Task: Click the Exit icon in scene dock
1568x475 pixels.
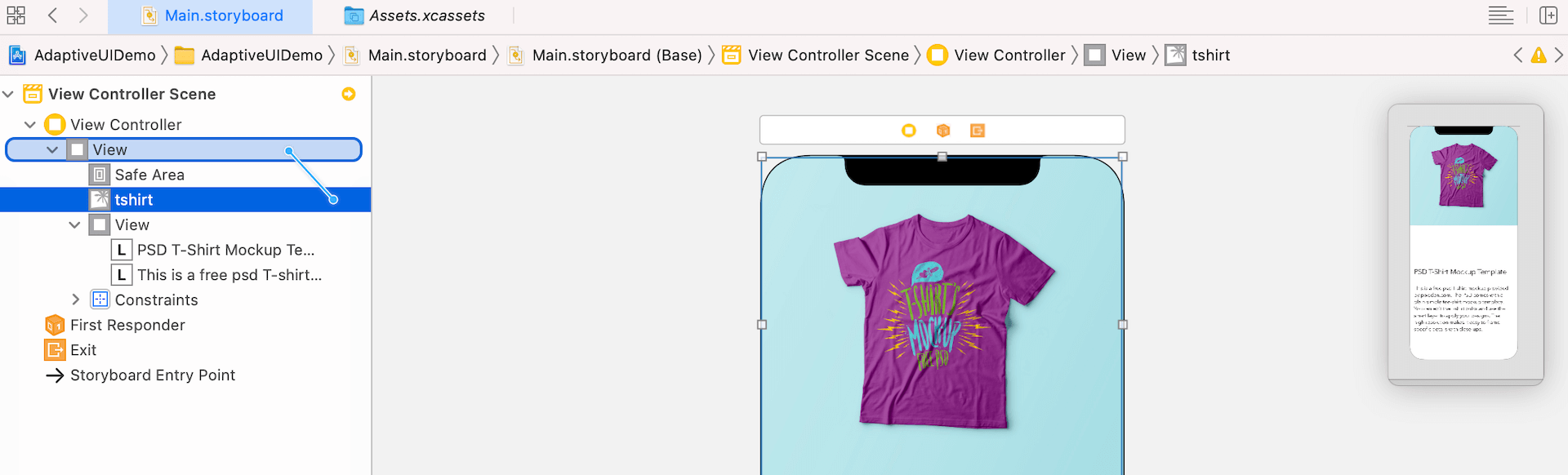Action: [x=977, y=131]
